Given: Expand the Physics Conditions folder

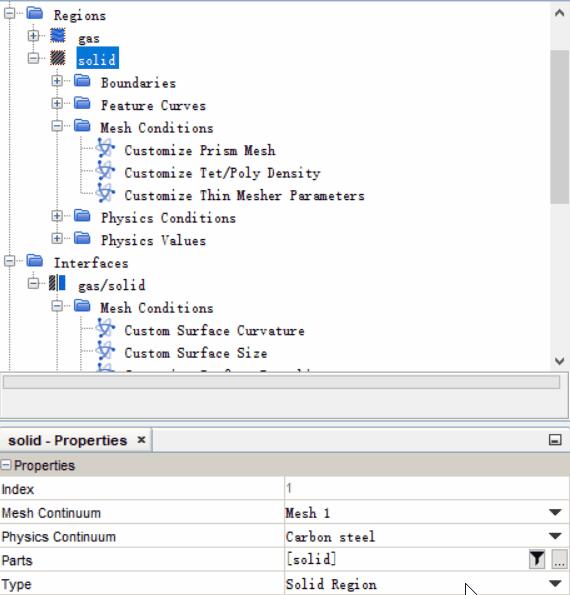Looking at the screenshot, I should (57, 216).
